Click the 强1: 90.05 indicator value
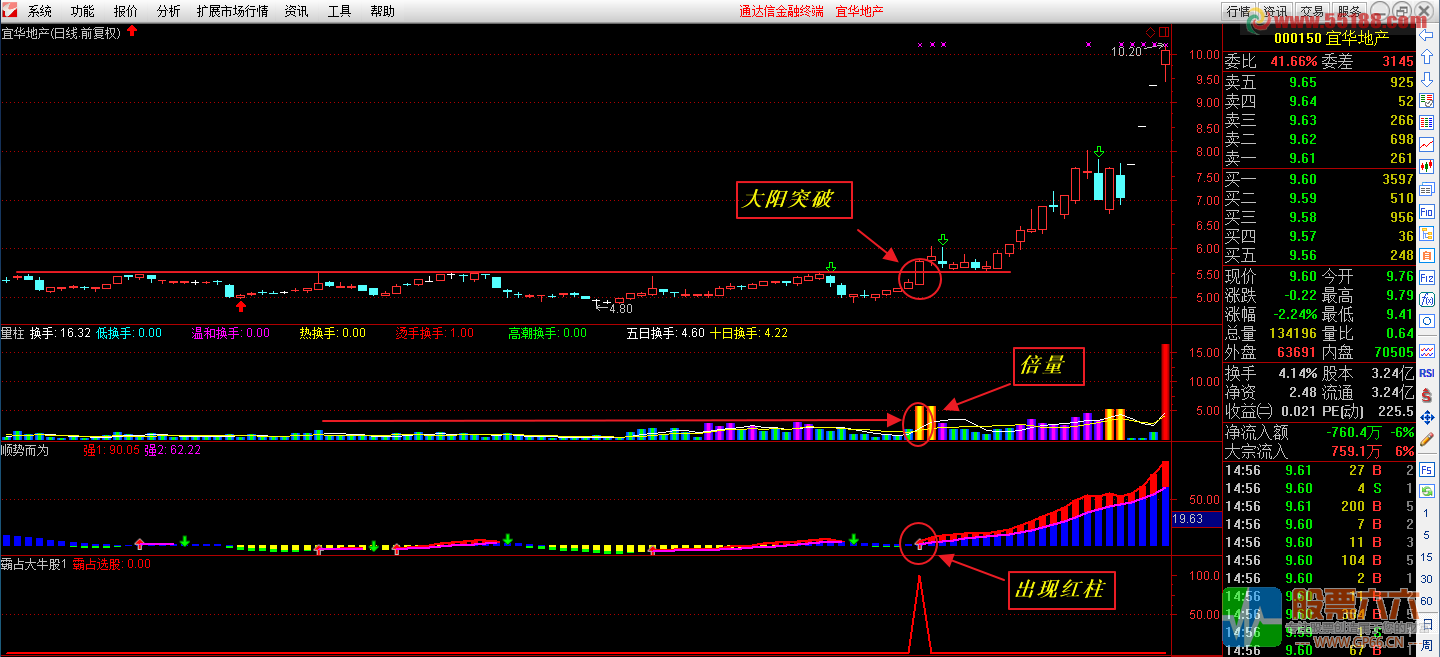The height and width of the screenshot is (657, 1440). point(112,450)
